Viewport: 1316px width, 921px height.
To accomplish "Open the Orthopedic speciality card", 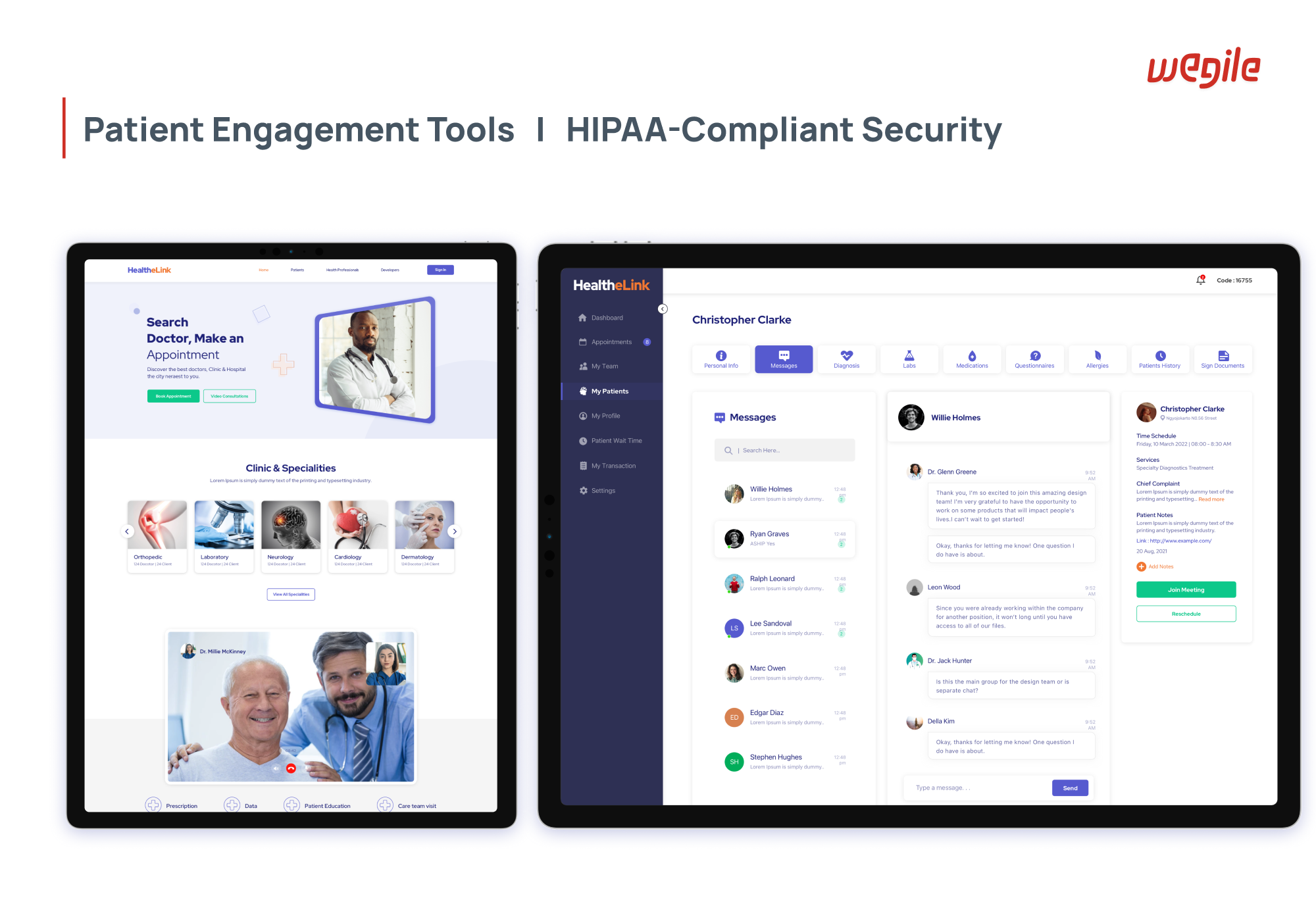I will click(x=157, y=536).
